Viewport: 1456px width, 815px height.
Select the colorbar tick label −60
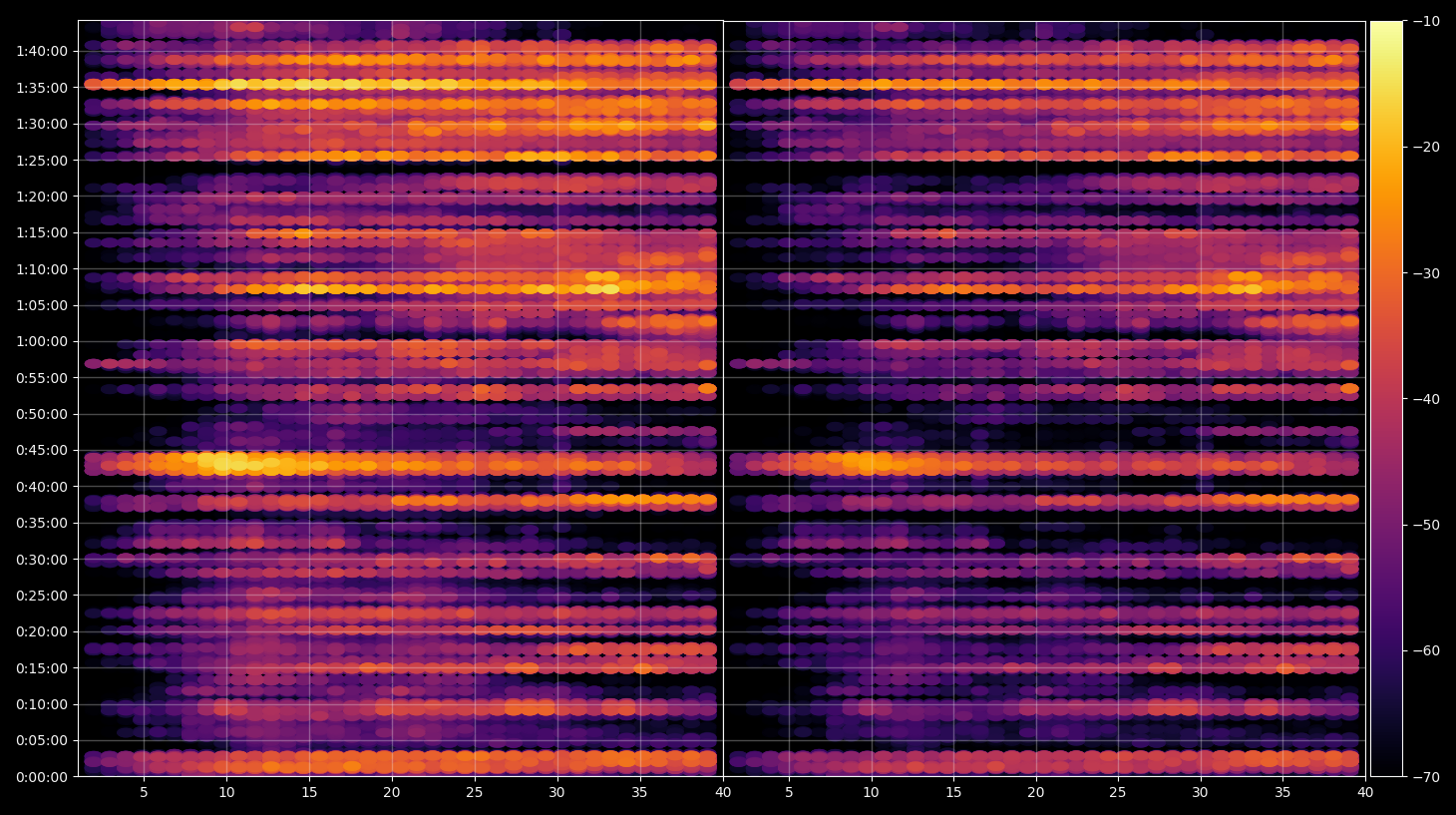pyautogui.click(x=1426, y=650)
